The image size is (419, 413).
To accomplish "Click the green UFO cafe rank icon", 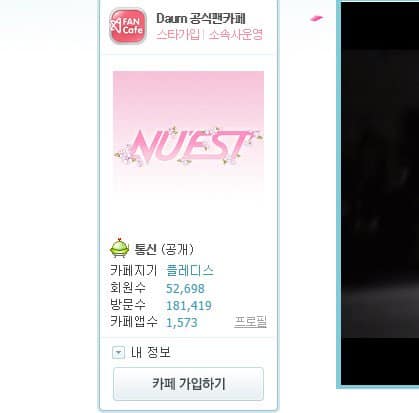I will tap(120, 248).
